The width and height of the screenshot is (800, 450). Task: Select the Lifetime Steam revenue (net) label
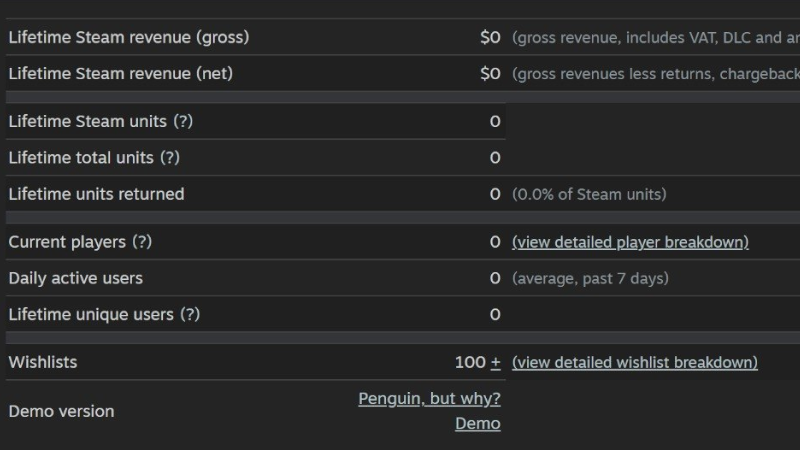(120, 73)
